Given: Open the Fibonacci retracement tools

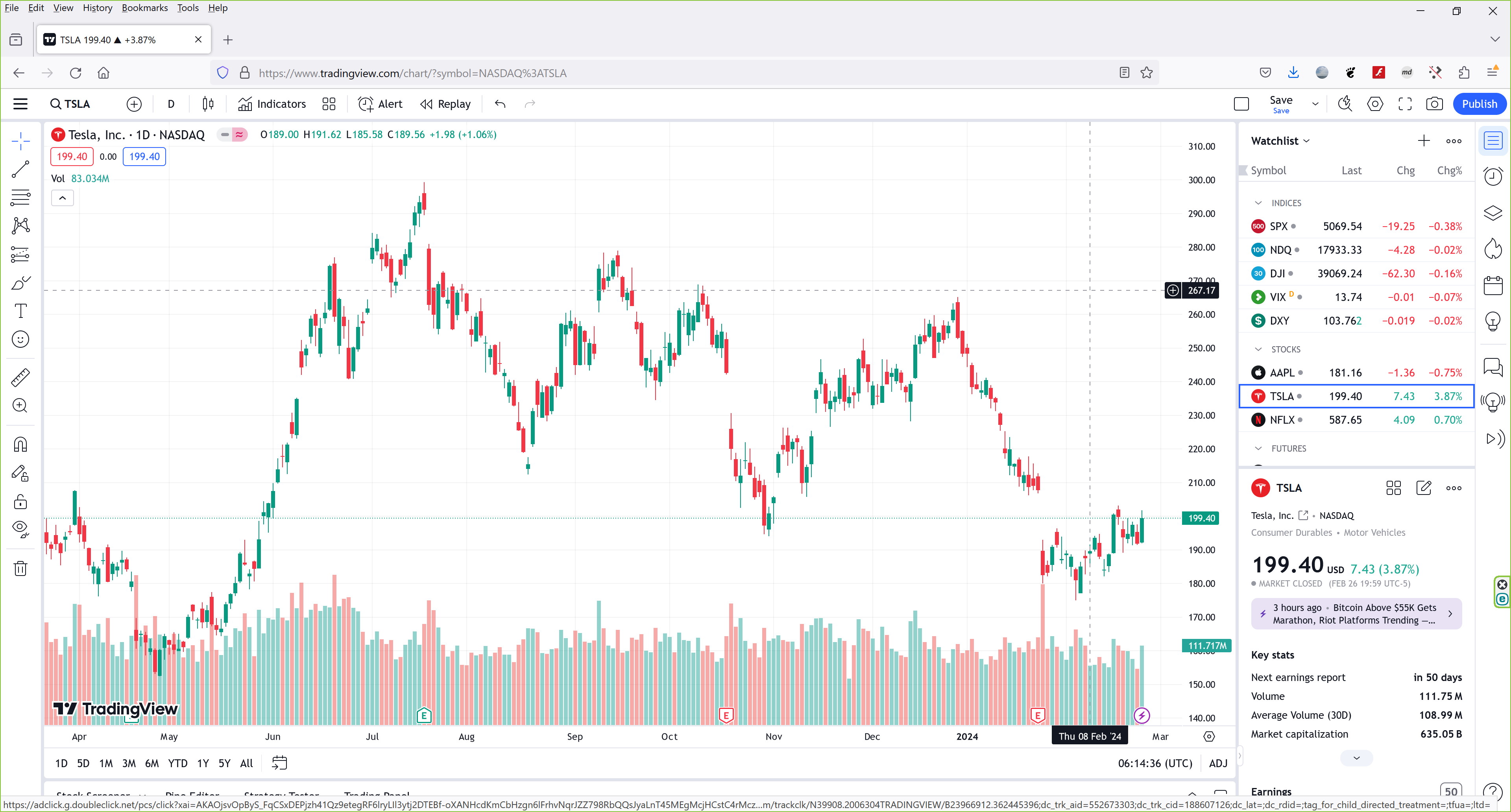Looking at the screenshot, I should tap(20, 197).
